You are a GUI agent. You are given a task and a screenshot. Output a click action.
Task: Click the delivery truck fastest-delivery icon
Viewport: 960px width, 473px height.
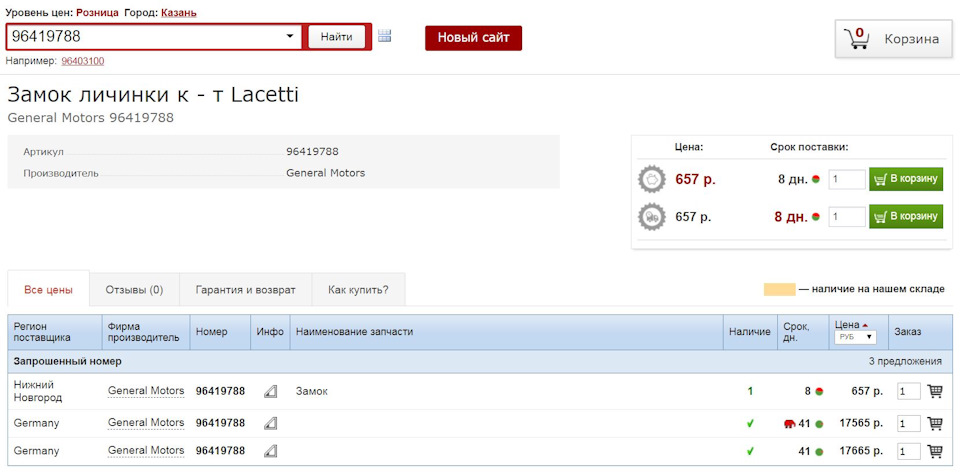click(x=651, y=216)
